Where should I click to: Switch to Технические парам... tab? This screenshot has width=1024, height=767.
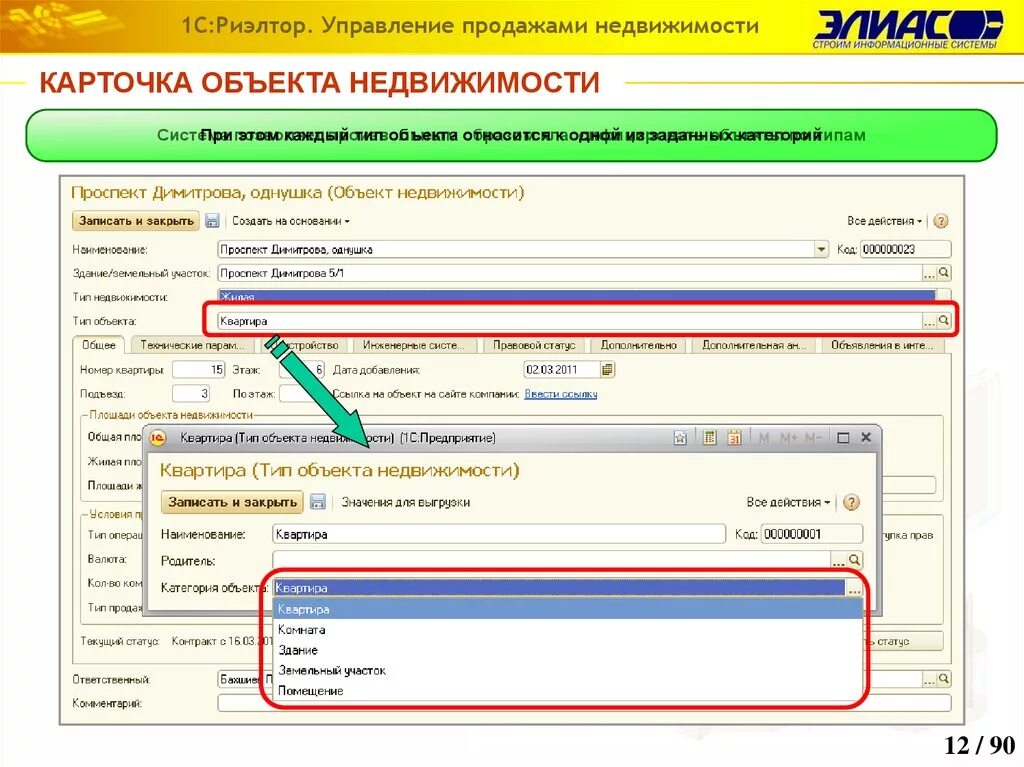pyautogui.click(x=192, y=345)
